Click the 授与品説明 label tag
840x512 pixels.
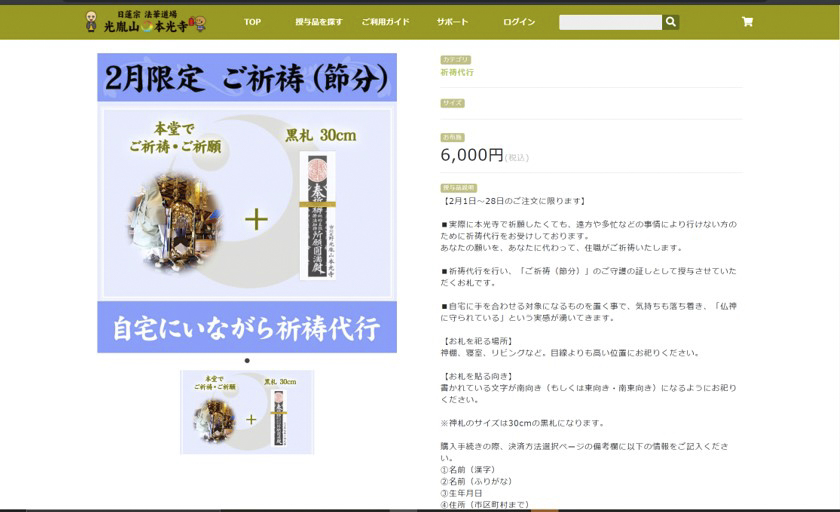click(x=459, y=188)
